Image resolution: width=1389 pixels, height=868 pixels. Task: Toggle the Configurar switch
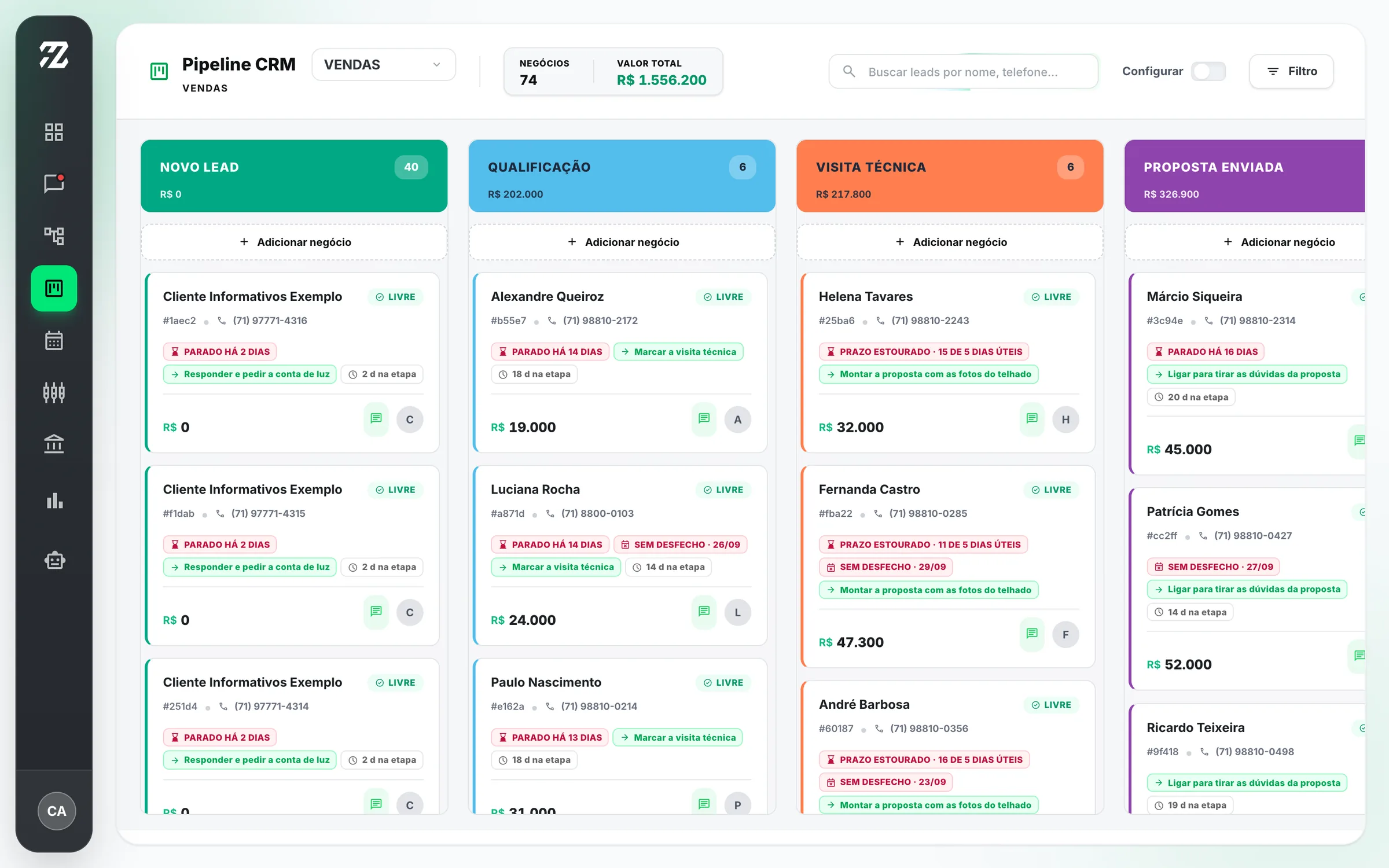(x=1208, y=72)
